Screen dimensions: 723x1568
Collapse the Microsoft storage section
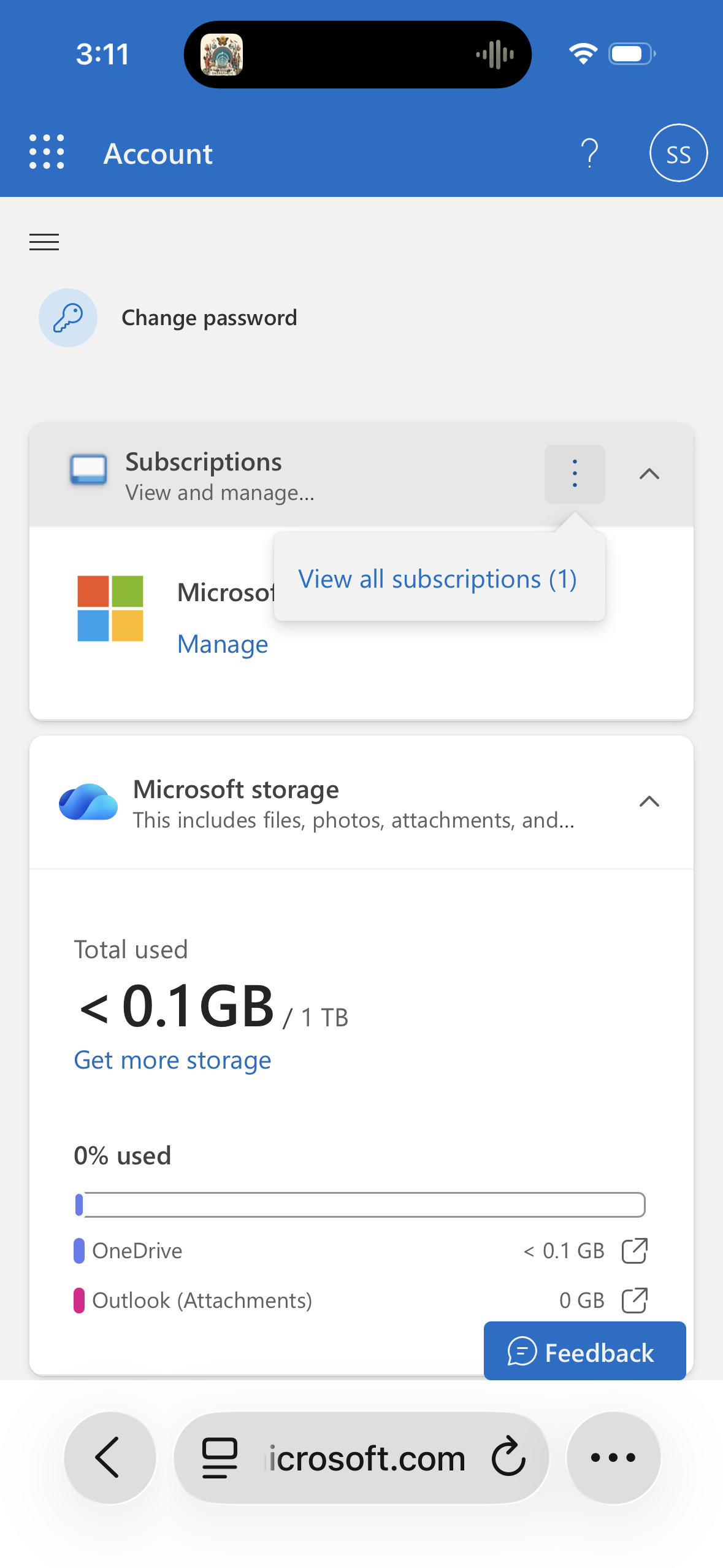[649, 801]
